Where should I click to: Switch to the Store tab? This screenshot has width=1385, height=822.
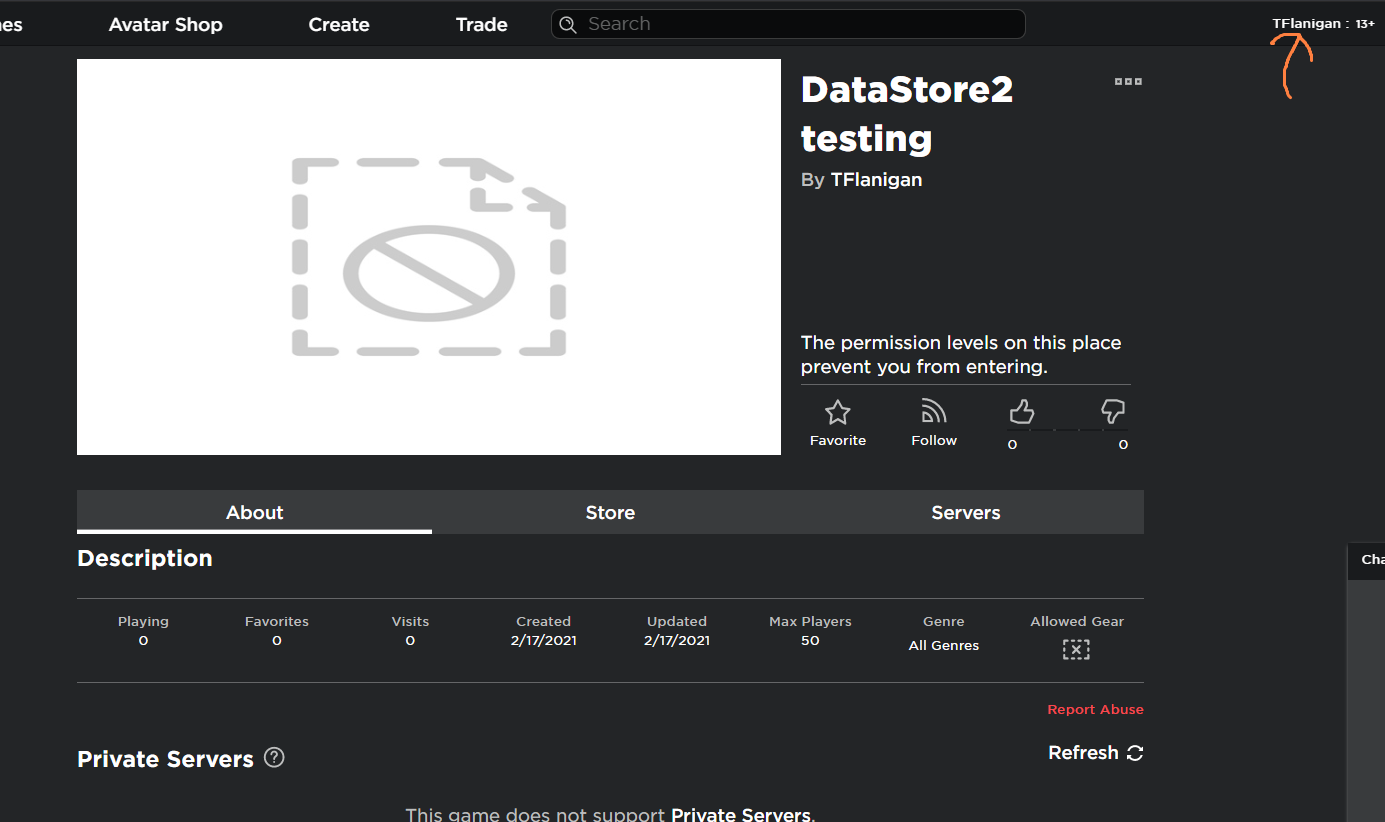pyautogui.click(x=610, y=512)
